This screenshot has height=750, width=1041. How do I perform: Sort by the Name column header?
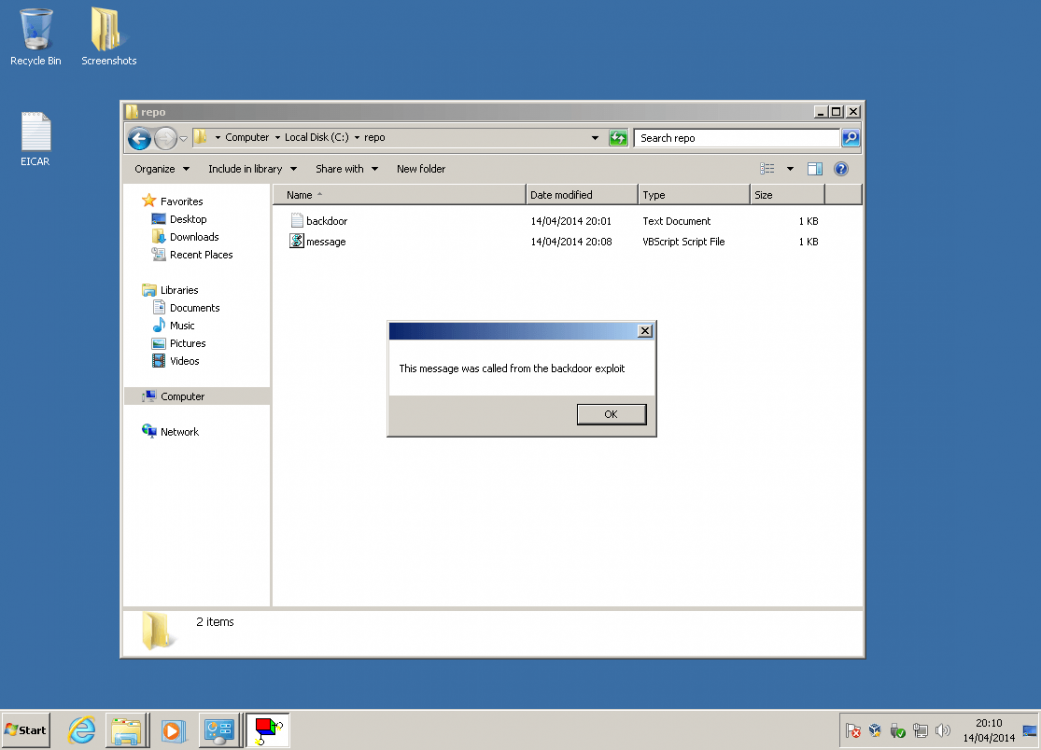point(399,194)
